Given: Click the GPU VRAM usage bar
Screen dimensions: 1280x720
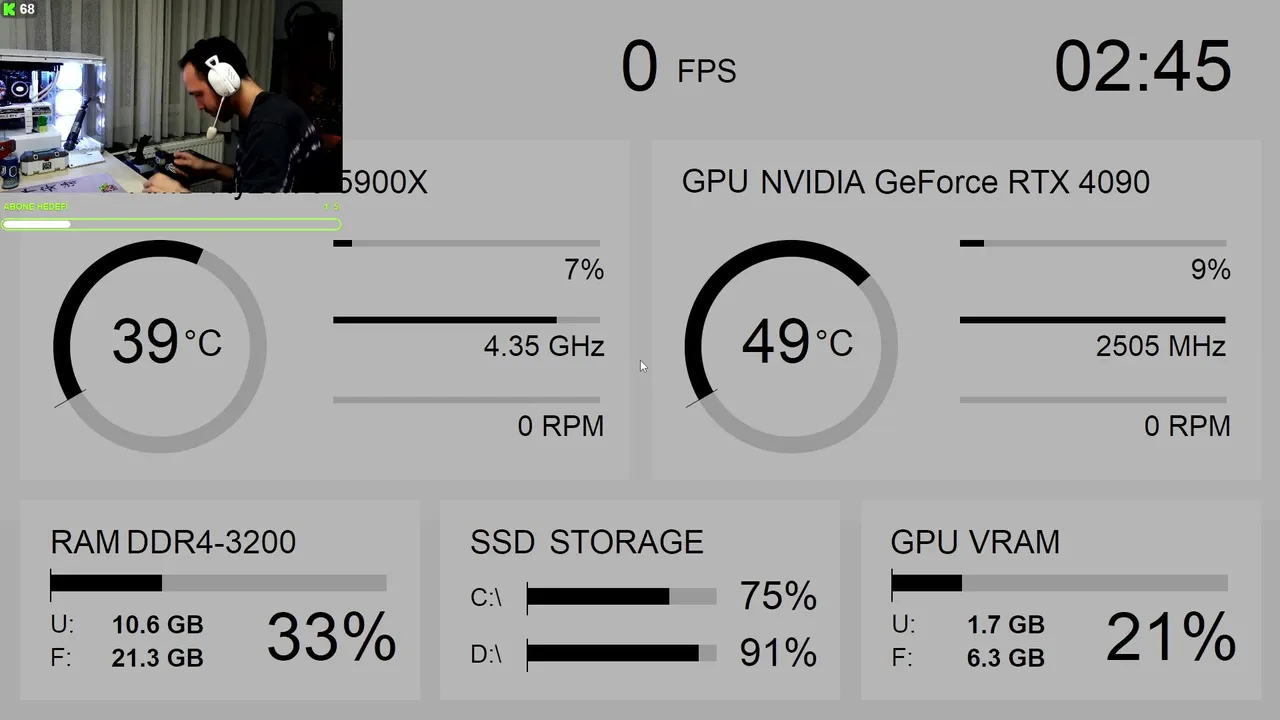Looking at the screenshot, I should coord(1059,583).
